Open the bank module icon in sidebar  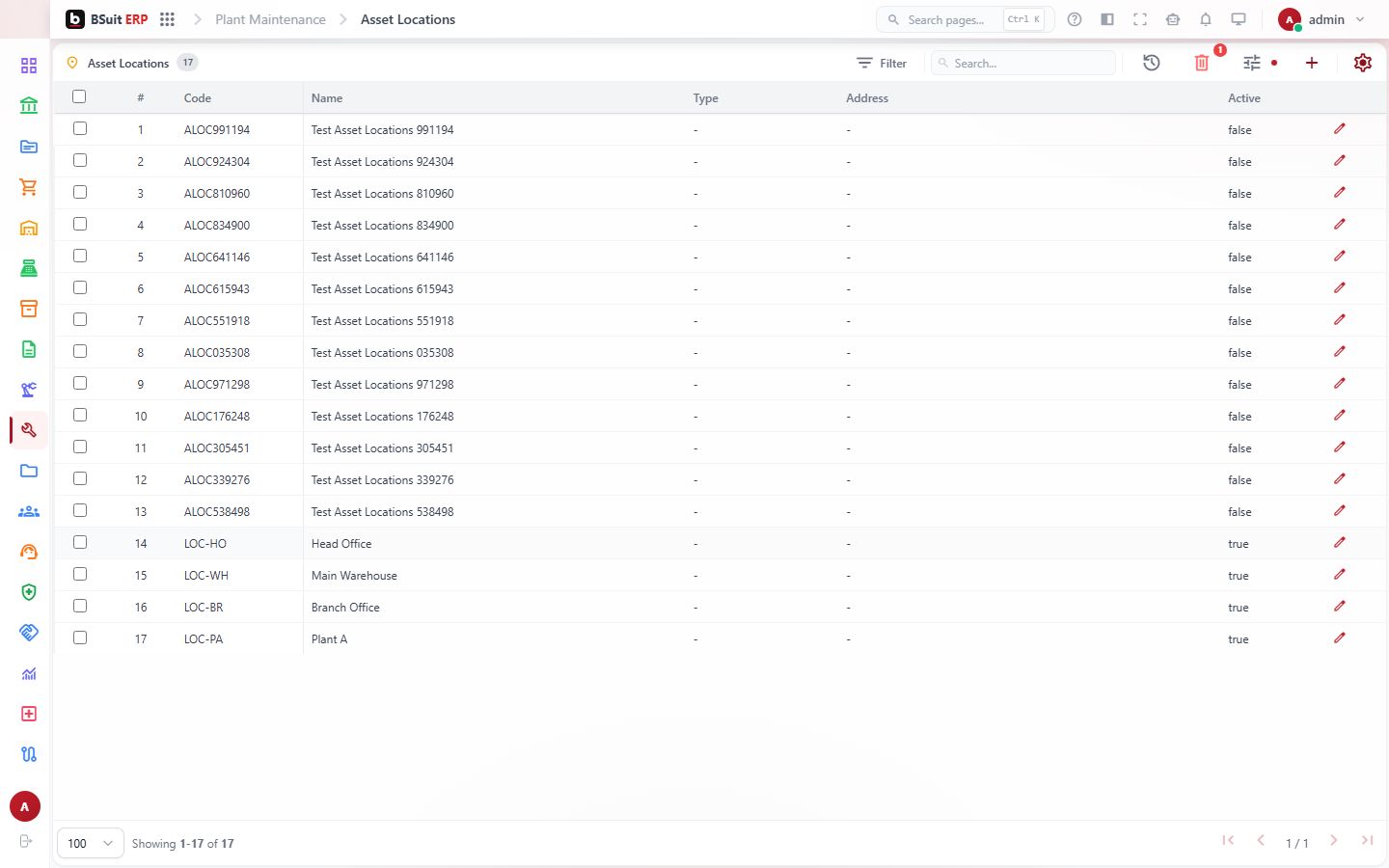click(x=29, y=106)
